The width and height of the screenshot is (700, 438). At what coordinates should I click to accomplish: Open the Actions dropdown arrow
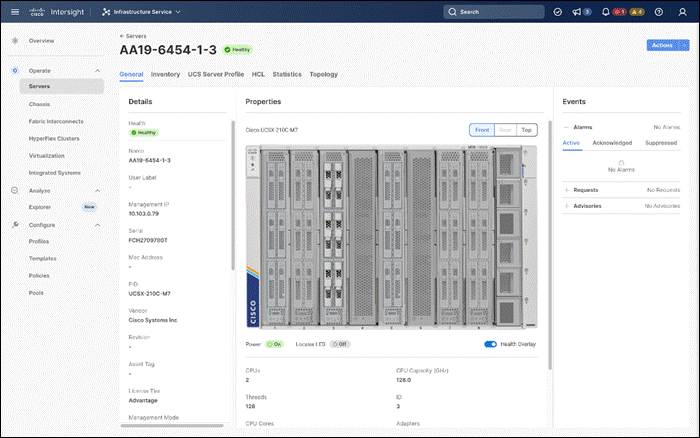(684, 45)
